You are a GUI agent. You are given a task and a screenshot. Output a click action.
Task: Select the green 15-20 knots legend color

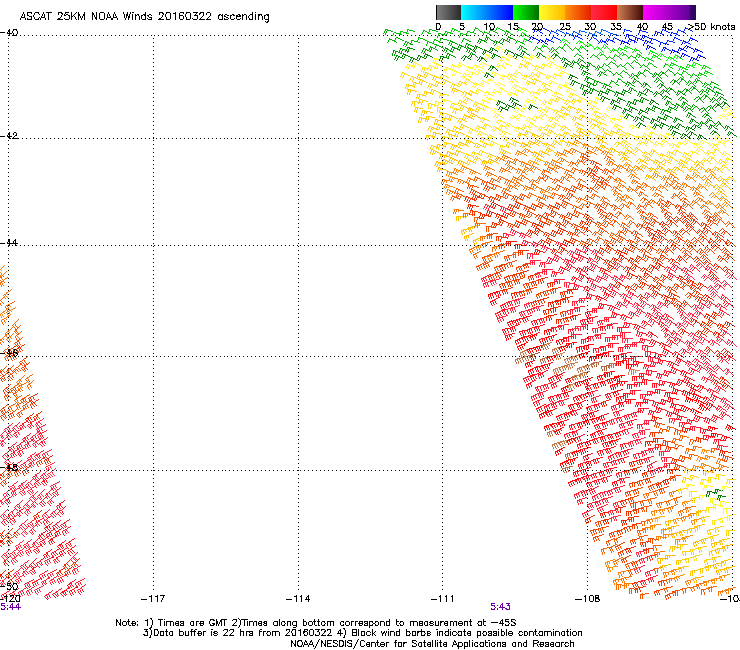point(526,12)
